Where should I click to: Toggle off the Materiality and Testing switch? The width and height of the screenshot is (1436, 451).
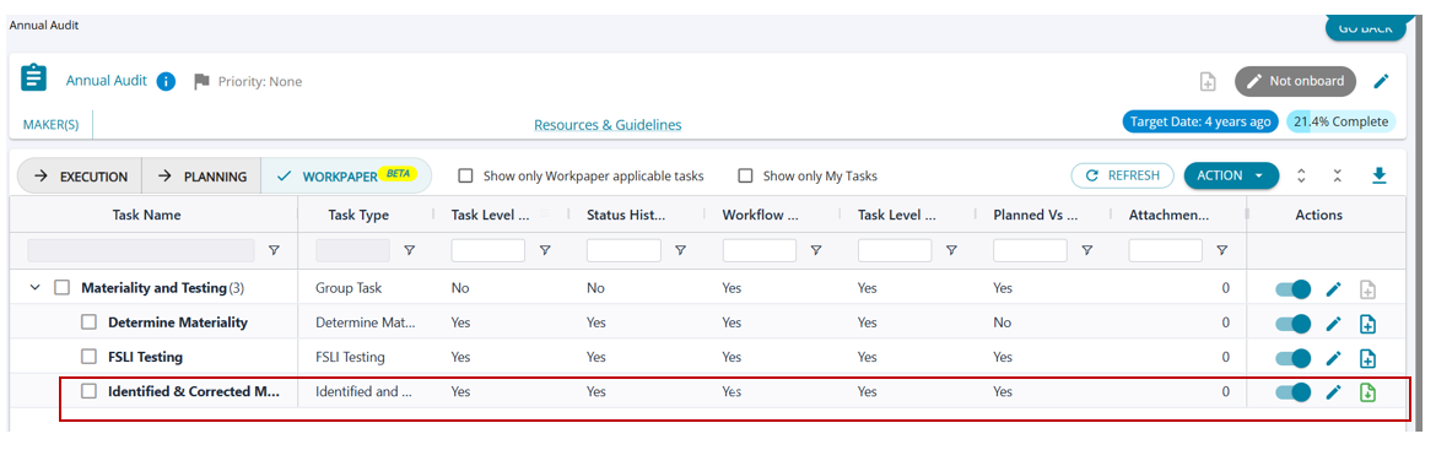(x=1293, y=289)
